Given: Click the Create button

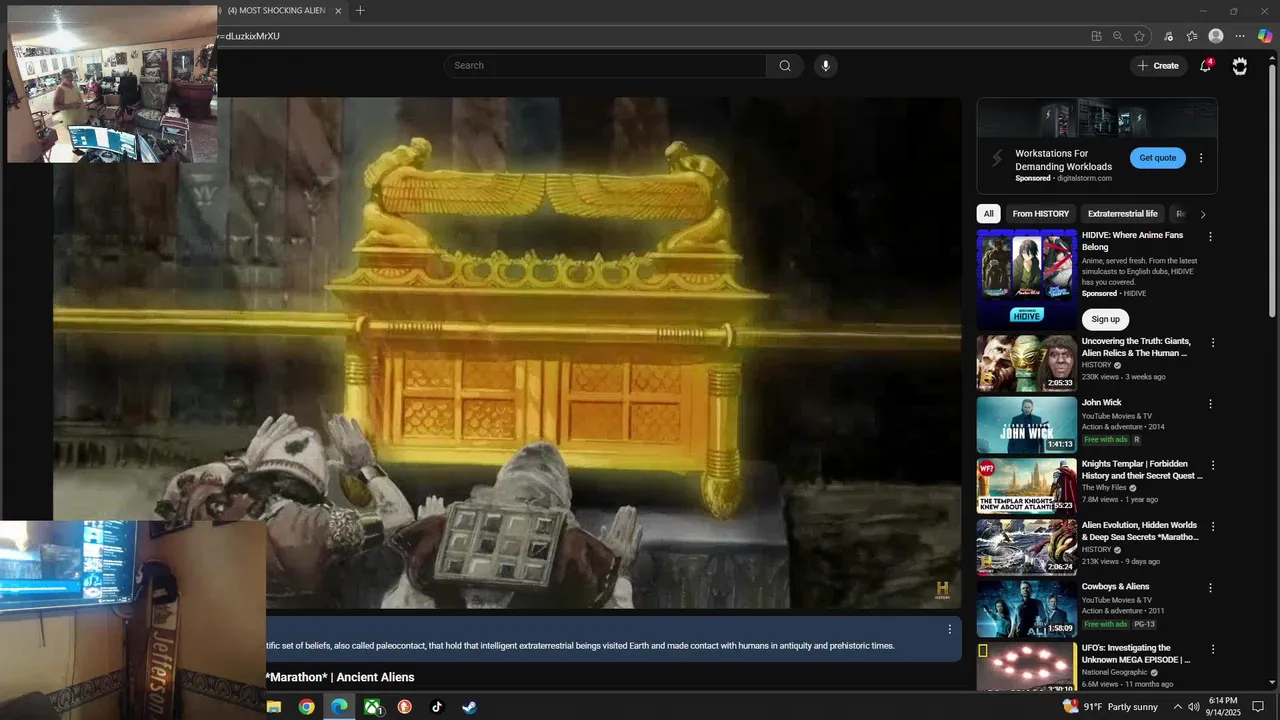Looking at the screenshot, I should 1157,66.
